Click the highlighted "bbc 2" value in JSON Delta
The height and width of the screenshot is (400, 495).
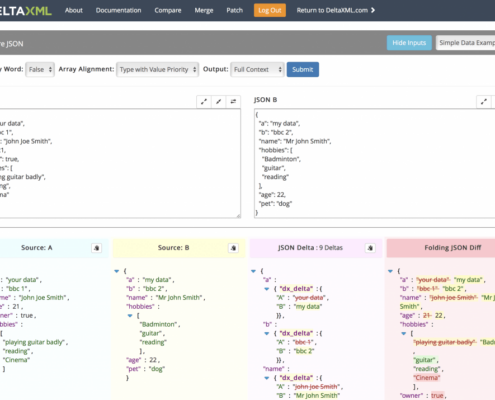pos(304,351)
